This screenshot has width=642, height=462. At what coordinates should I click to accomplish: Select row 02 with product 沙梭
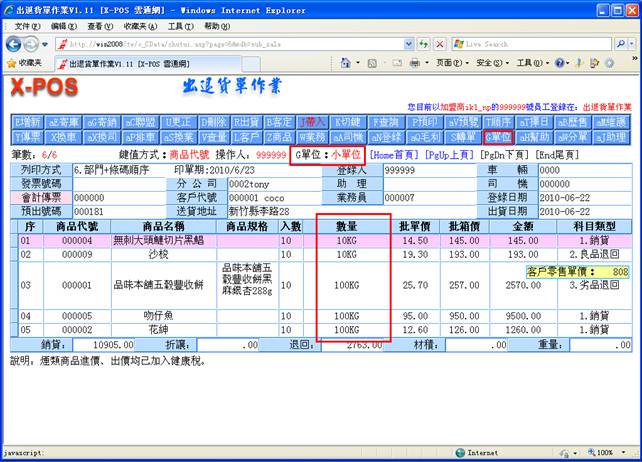click(x=158, y=255)
